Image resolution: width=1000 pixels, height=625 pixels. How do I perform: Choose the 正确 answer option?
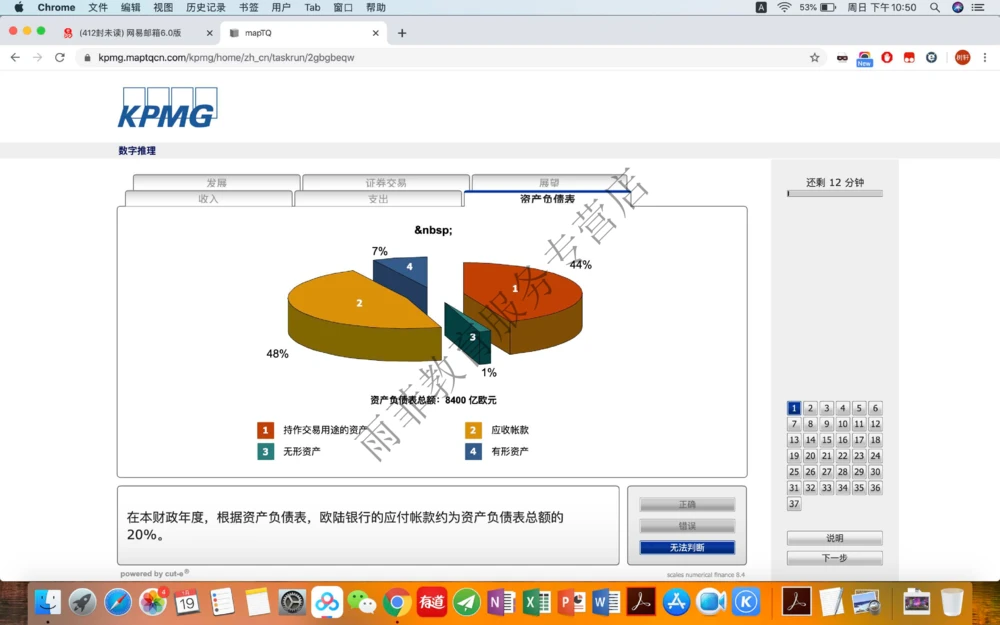tap(687, 505)
